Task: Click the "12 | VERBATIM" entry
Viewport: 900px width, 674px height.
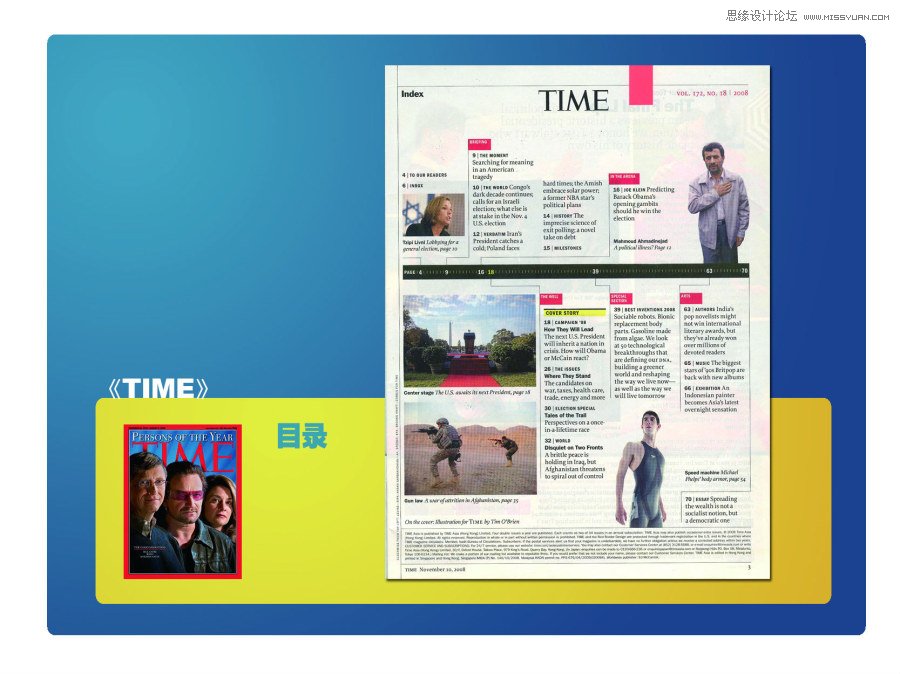Action: click(489, 234)
